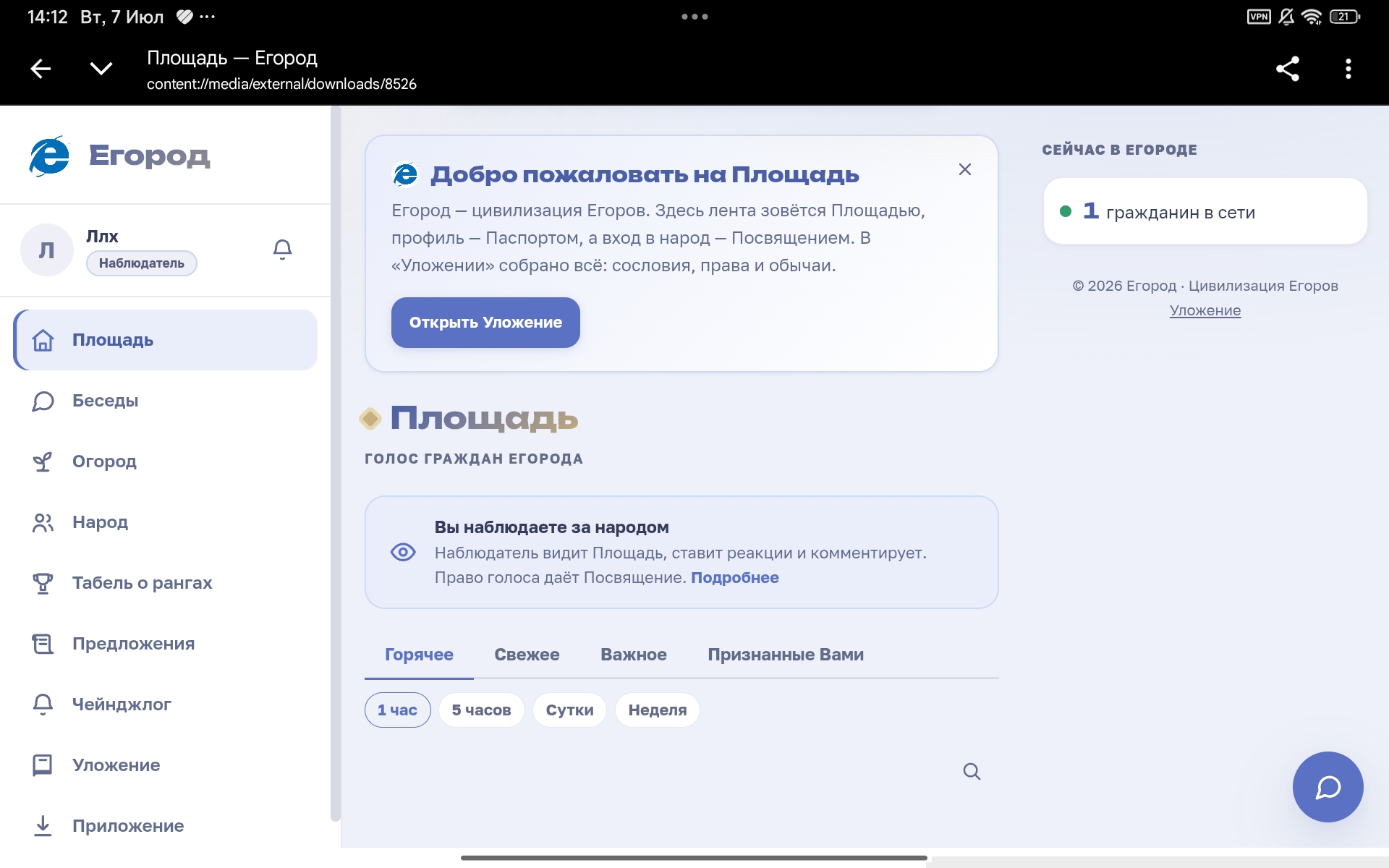Open Беседы from the sidebar
The height and width of the screenshot is (868, 1389).
[x=165, y=401]
